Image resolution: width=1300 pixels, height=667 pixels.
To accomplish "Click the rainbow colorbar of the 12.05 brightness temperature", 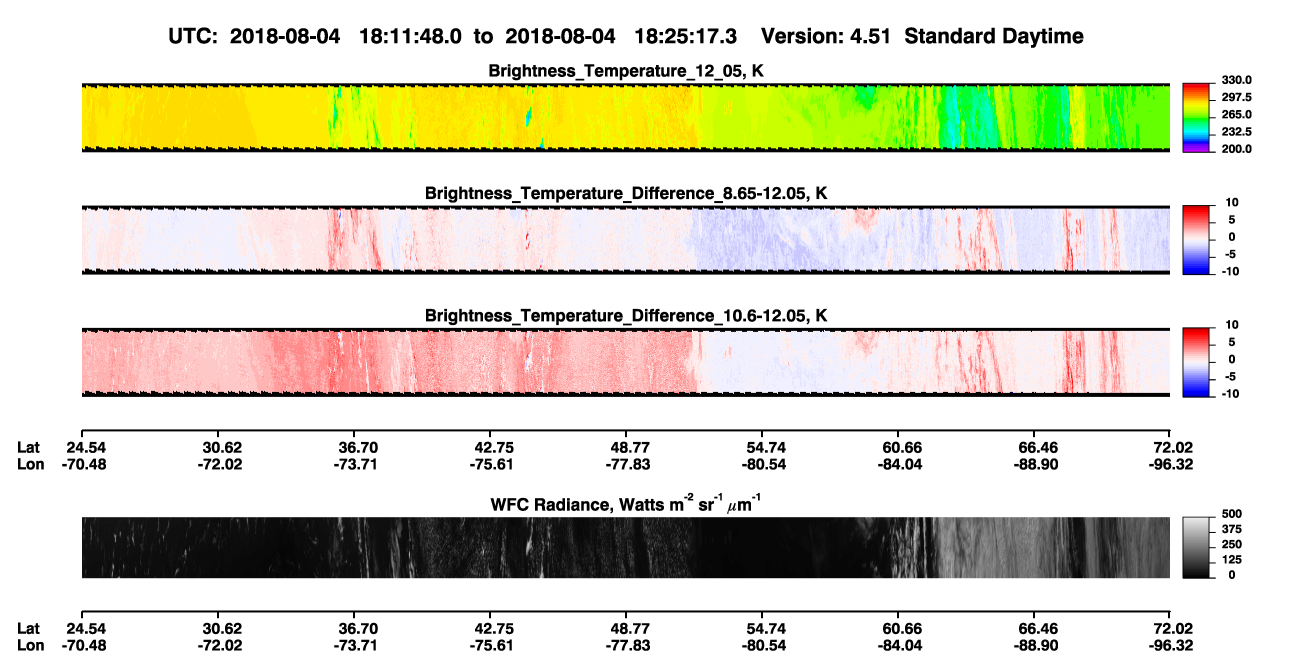I will point(1195,118).
